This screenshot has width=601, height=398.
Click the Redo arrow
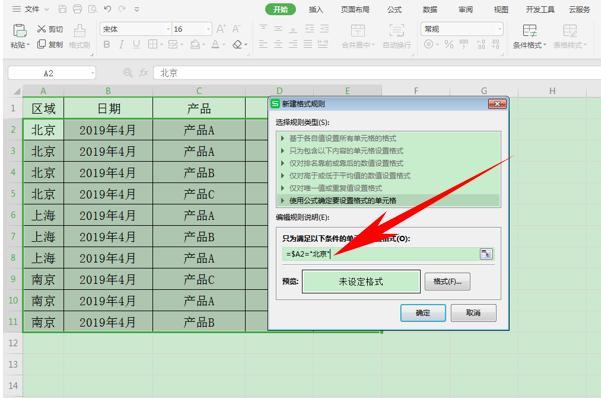122,9
